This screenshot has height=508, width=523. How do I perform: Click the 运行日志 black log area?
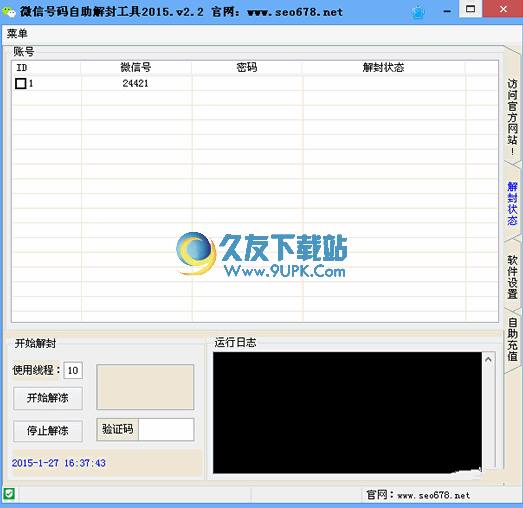click(347, 413)
